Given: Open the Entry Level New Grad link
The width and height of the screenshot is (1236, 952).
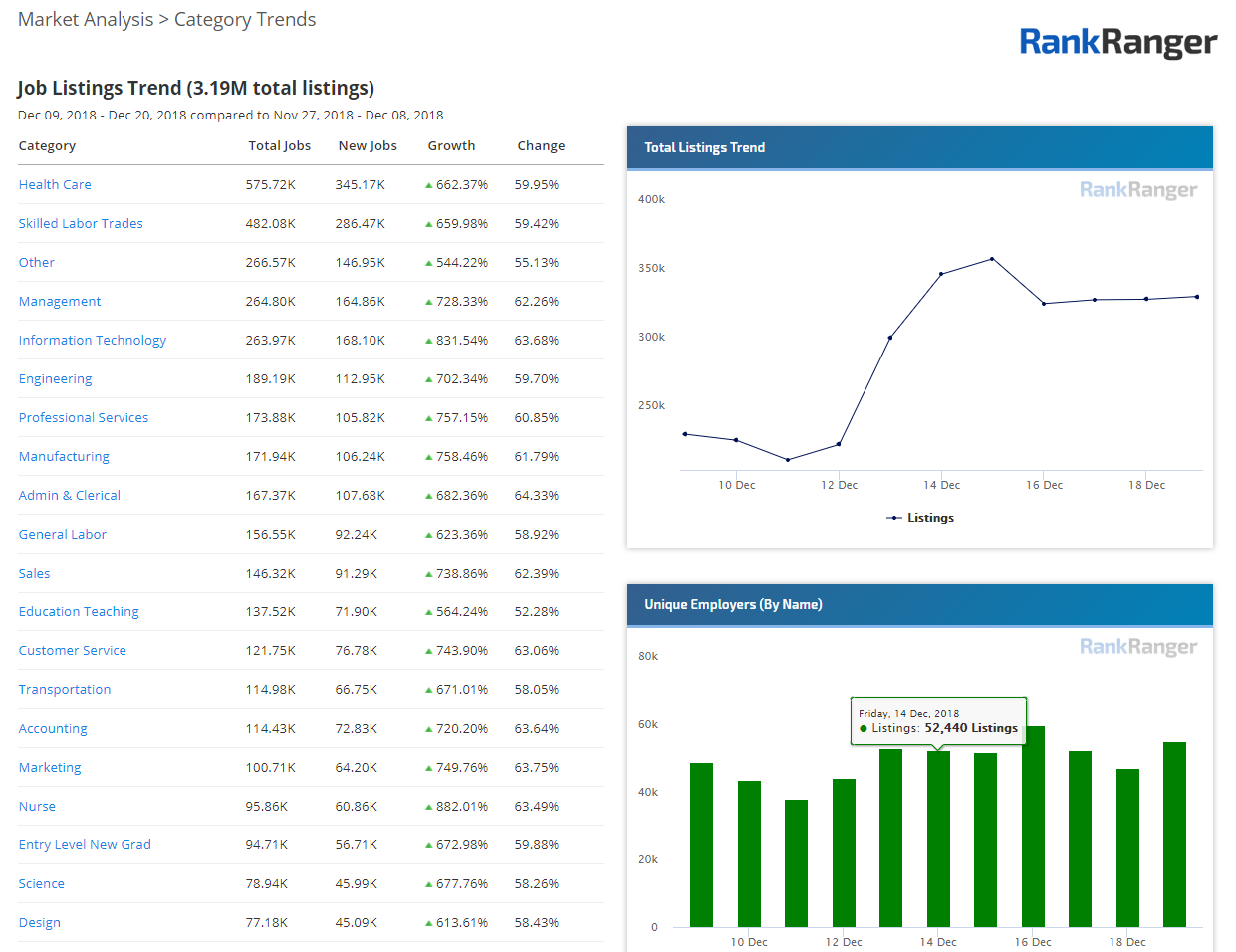Looking at the screenshot, I should pyautogui.click(x=85, y=845).
